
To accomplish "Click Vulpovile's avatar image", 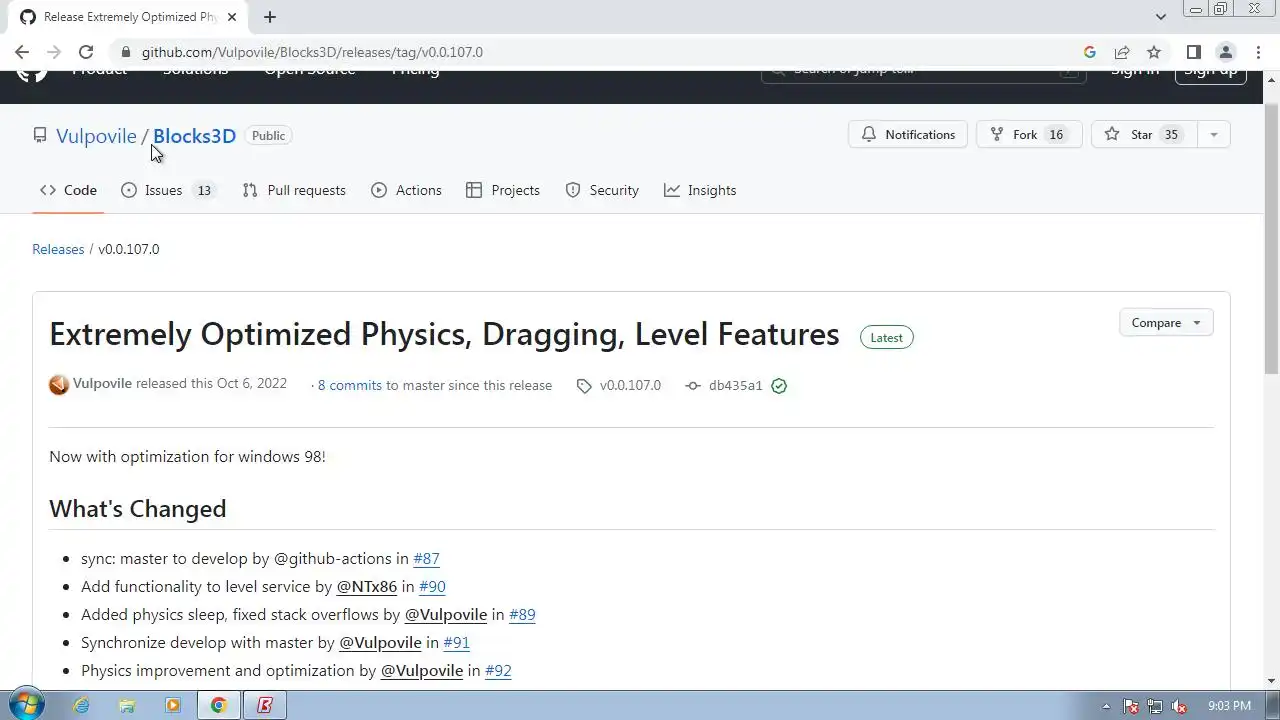I will [x=59, y=385].
